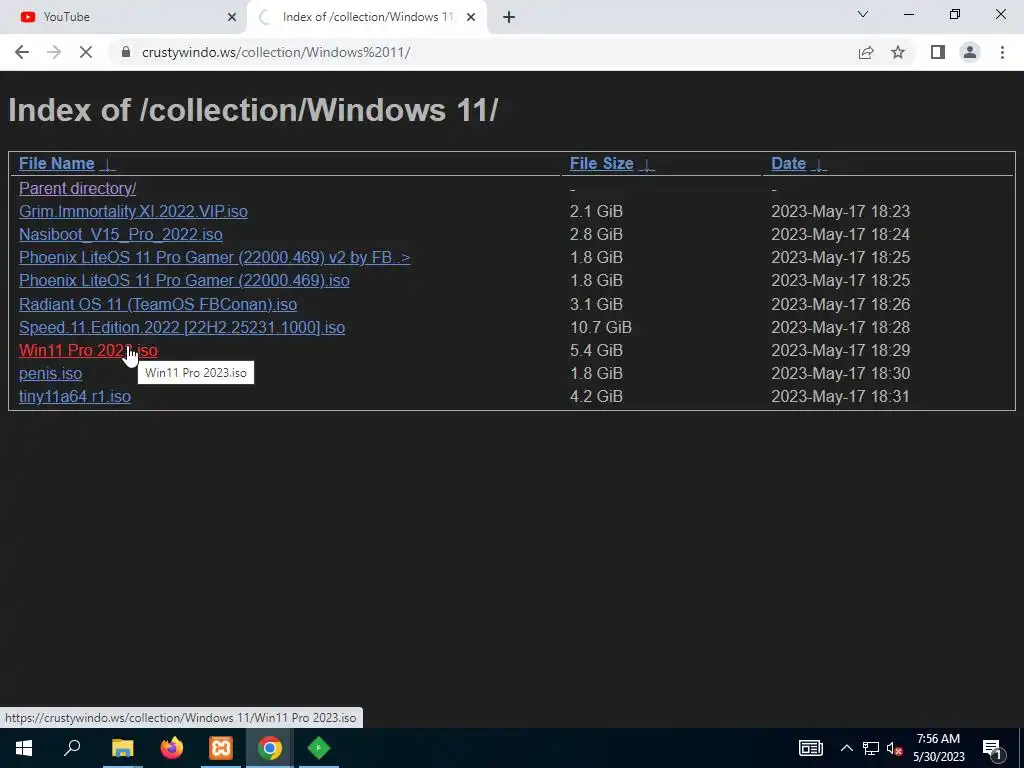This screenshot has width=1024, height=768.
Task: Switch to Chrome in the taskbar
Action: pos(270,748)
